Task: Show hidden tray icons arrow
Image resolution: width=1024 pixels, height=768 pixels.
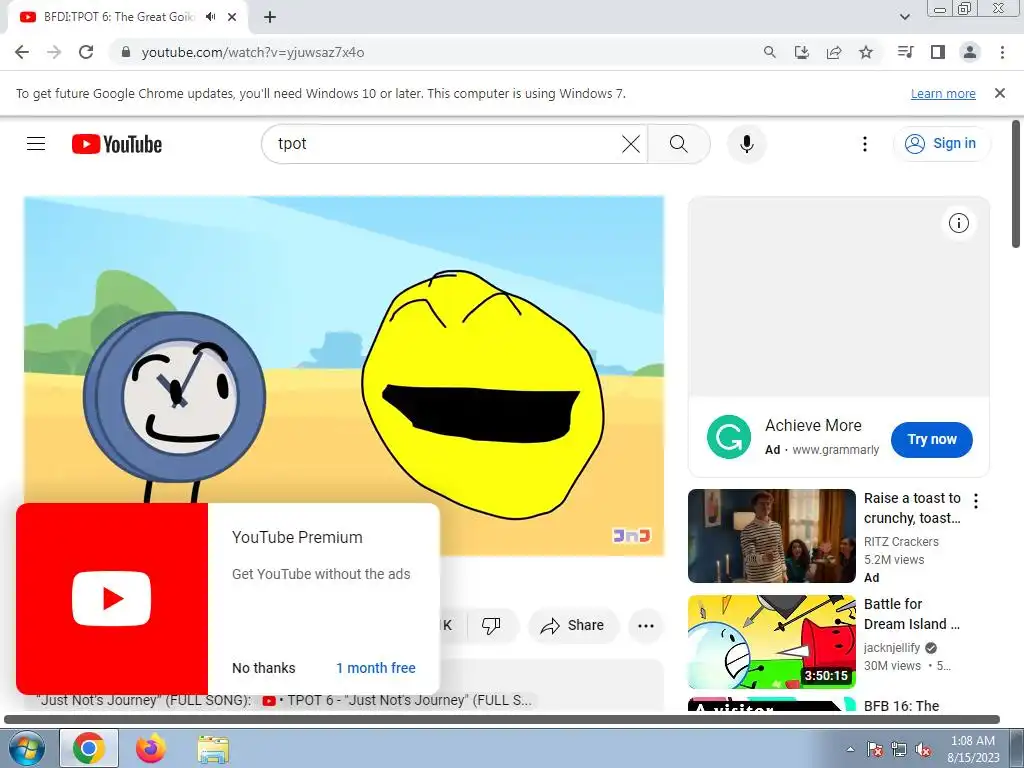Action: click(x=850, y=749)
